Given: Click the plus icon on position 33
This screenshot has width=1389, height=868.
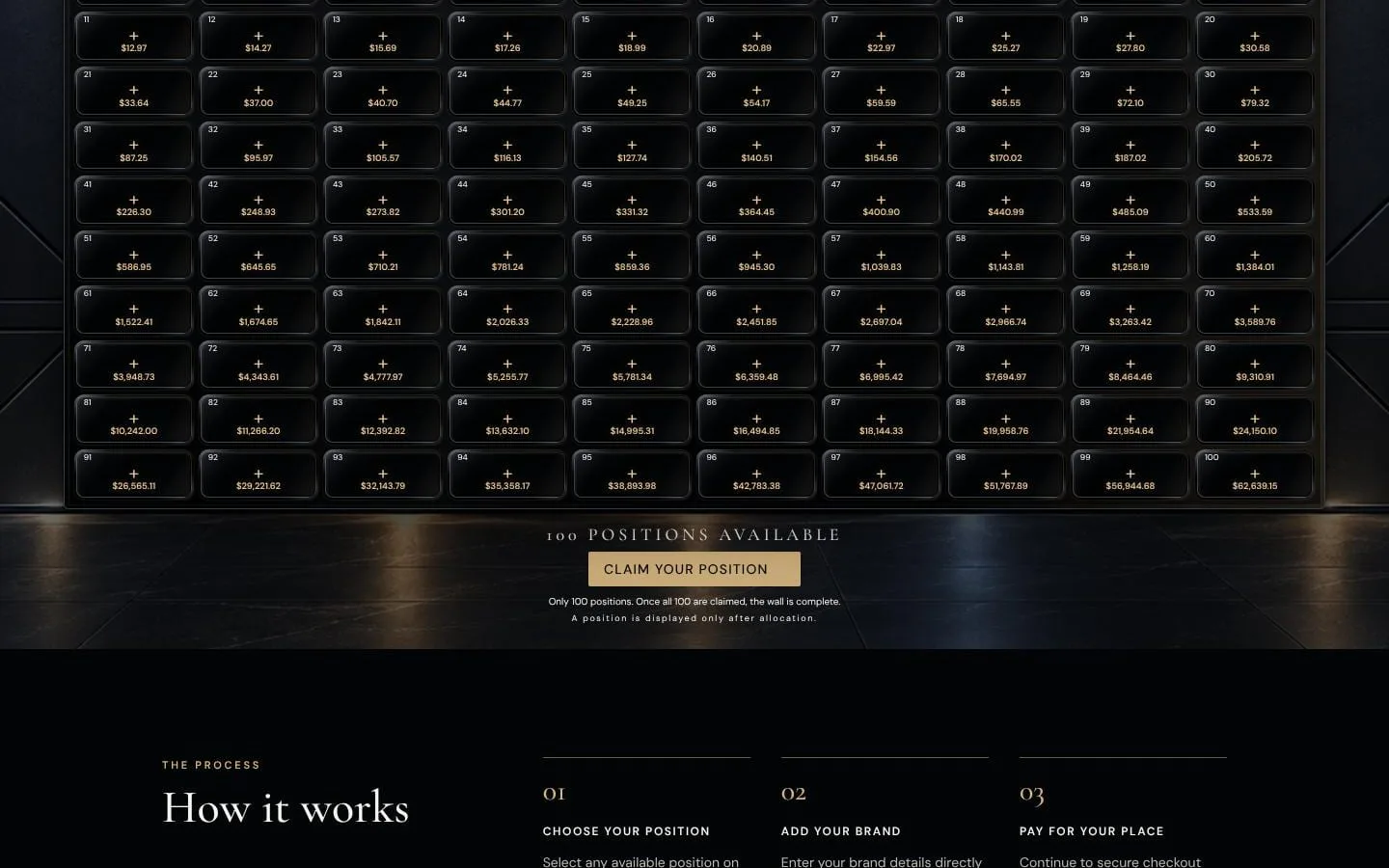Looking at the screenshot, I should pos(383,145).
